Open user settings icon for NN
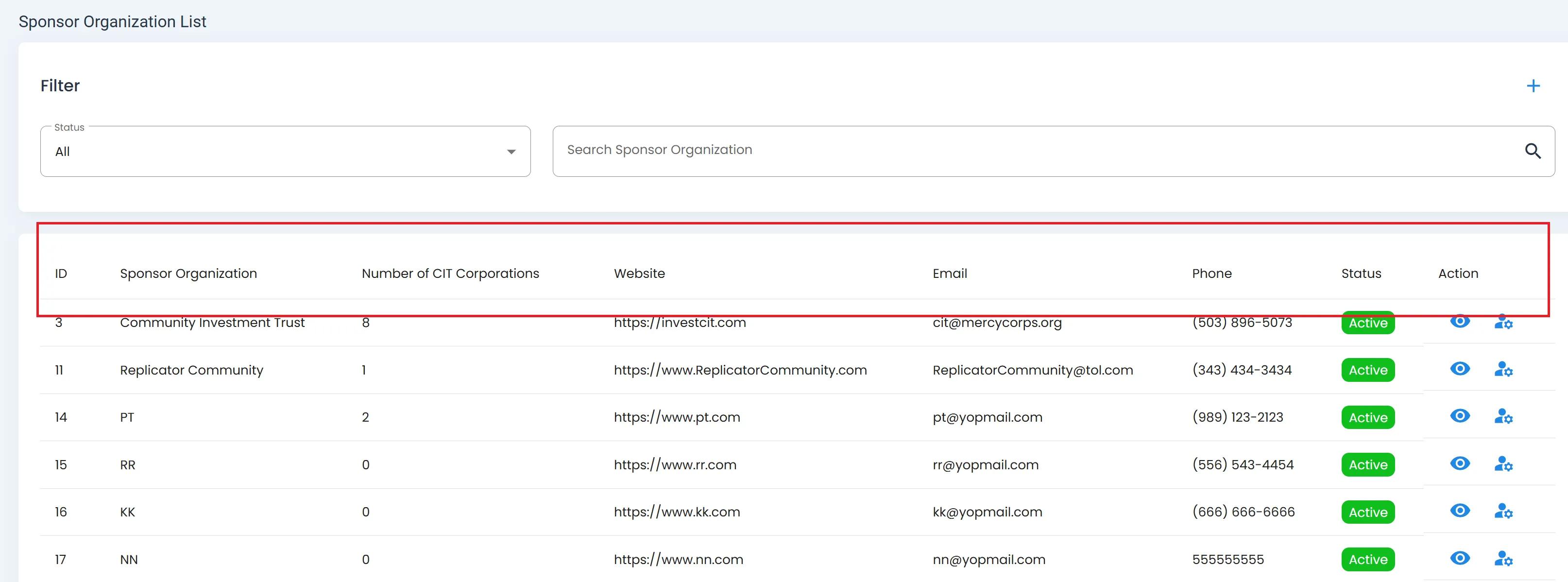 tap(1503, 559)
